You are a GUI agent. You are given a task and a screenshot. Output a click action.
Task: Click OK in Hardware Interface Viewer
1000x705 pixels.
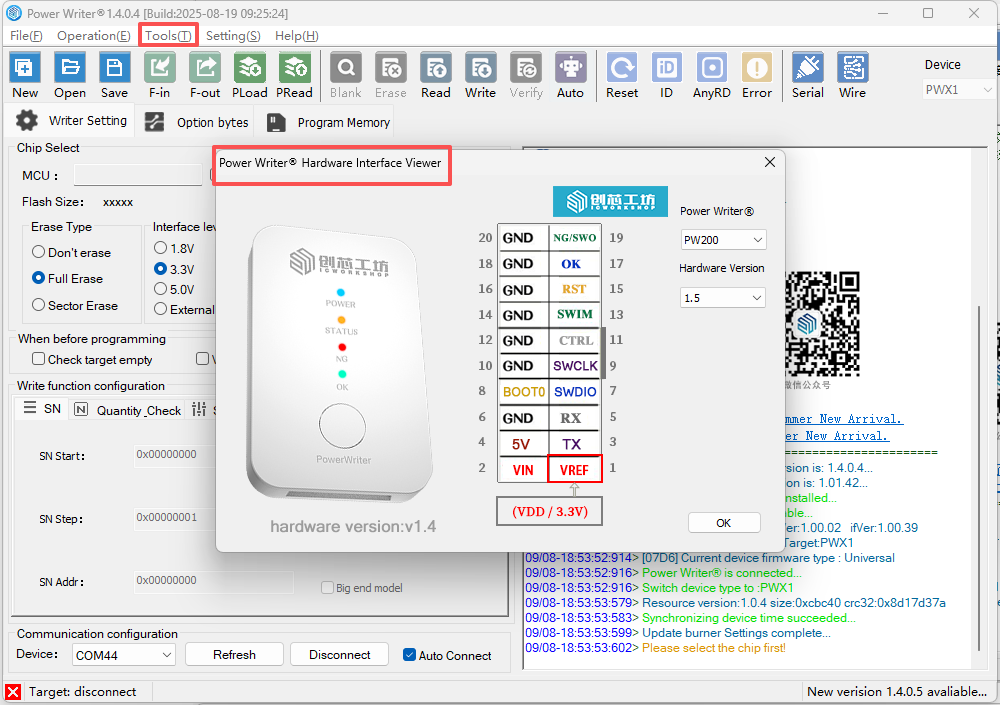pos(724,523)
